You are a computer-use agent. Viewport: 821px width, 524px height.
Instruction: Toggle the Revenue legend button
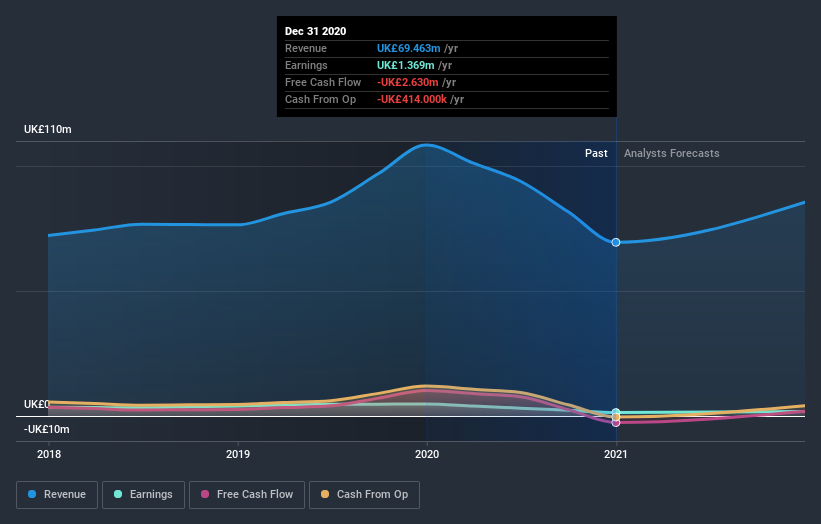(x=57, y=495)
